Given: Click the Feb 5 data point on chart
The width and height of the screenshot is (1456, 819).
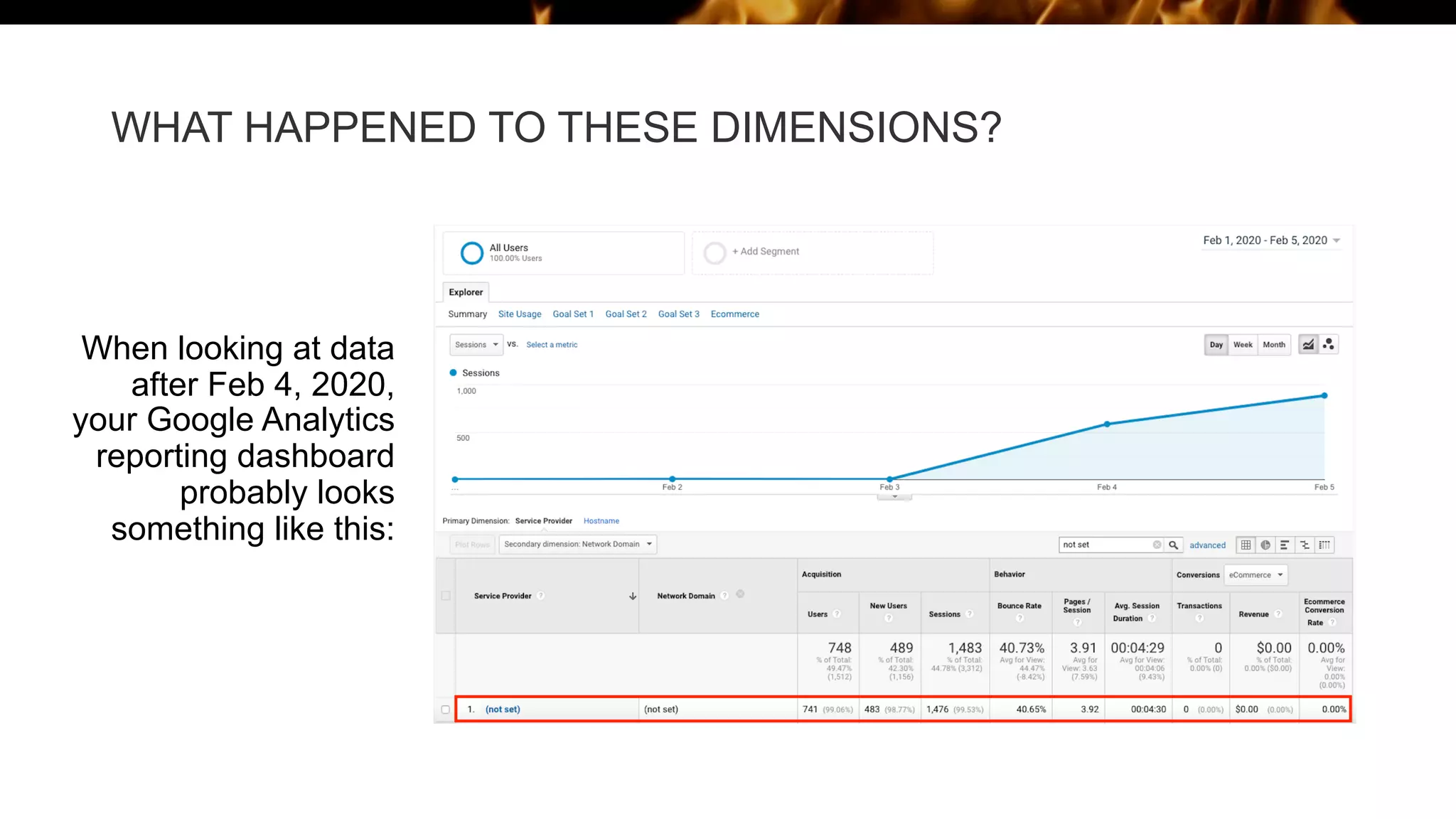Looking at the screenshot, I should 1324,396.
